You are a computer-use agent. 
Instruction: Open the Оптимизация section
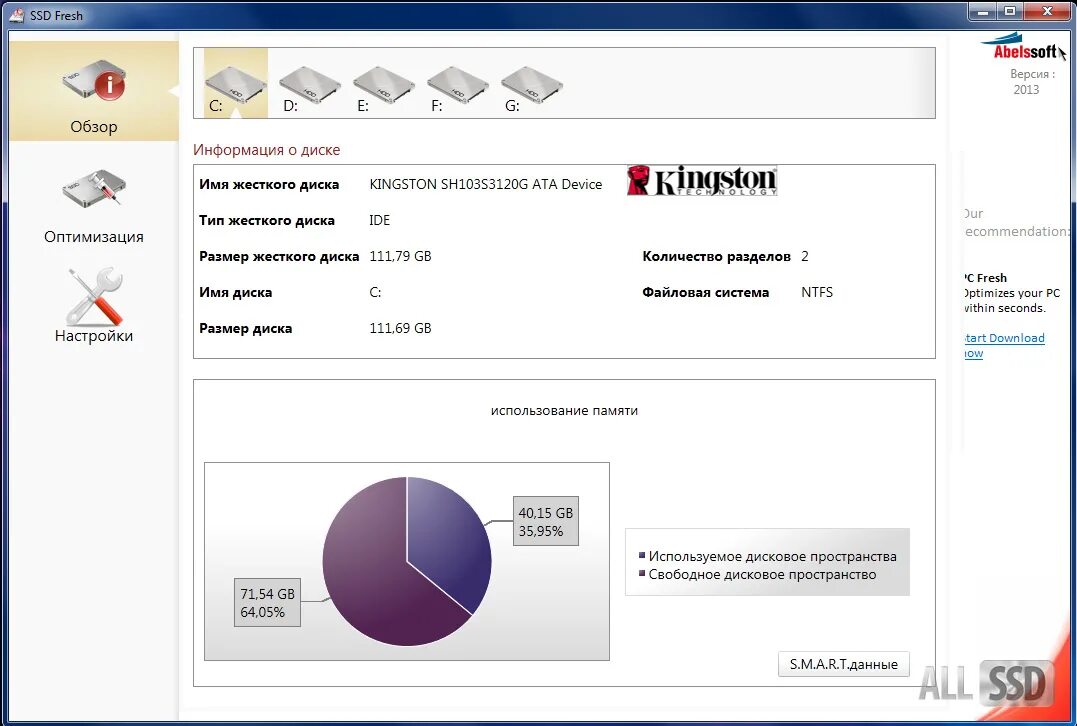(94, 207)
